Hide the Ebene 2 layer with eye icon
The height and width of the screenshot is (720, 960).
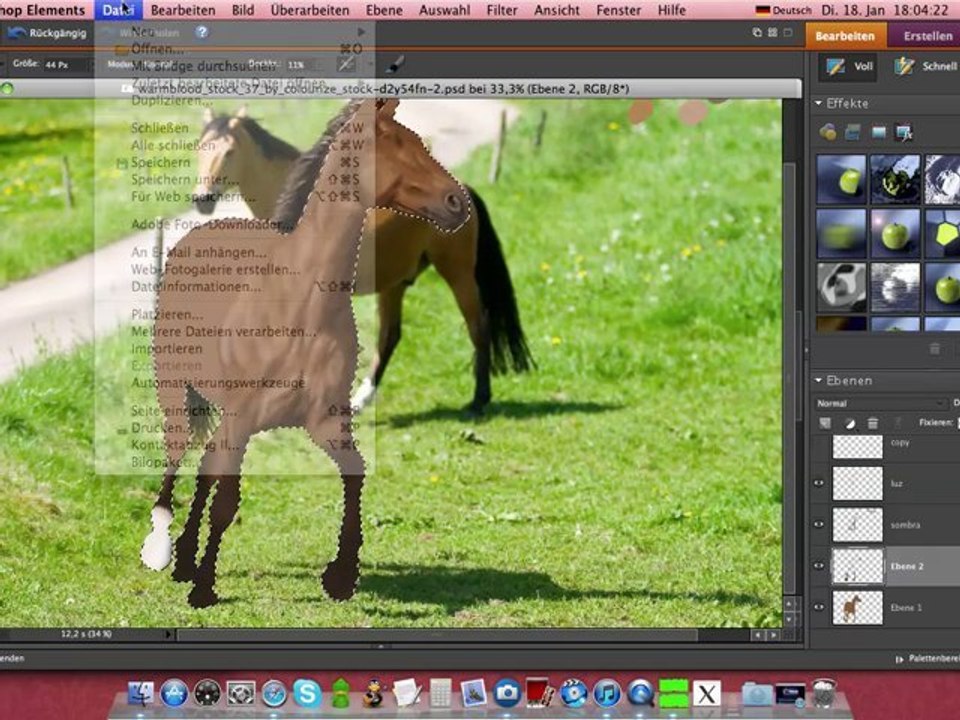pos(819,566)
